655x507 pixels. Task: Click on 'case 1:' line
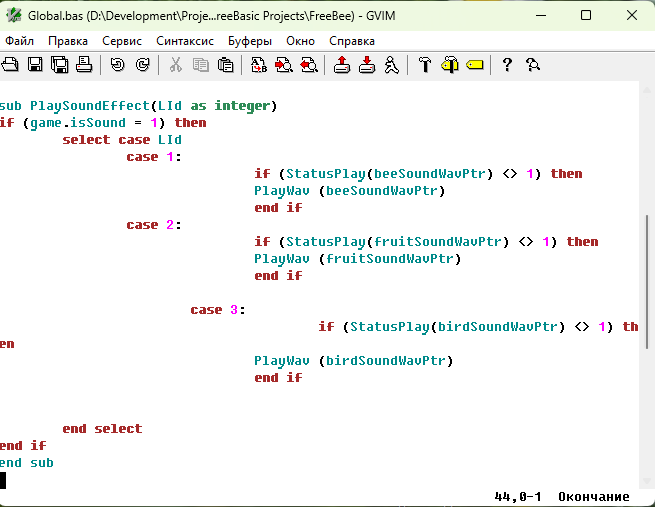pos(154,157)
